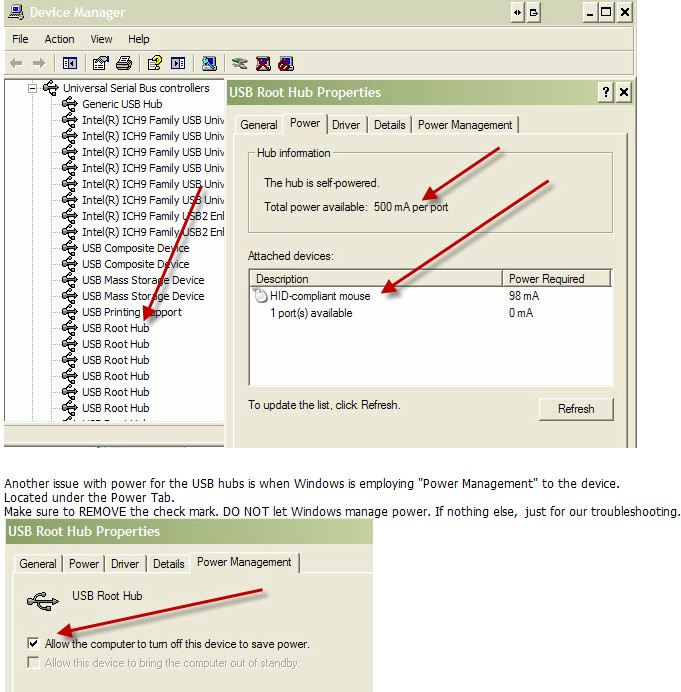Click the Print toolbar icon
Image resolution: width=681 pixels, height=692 pixels.
(x=124, y=64)
